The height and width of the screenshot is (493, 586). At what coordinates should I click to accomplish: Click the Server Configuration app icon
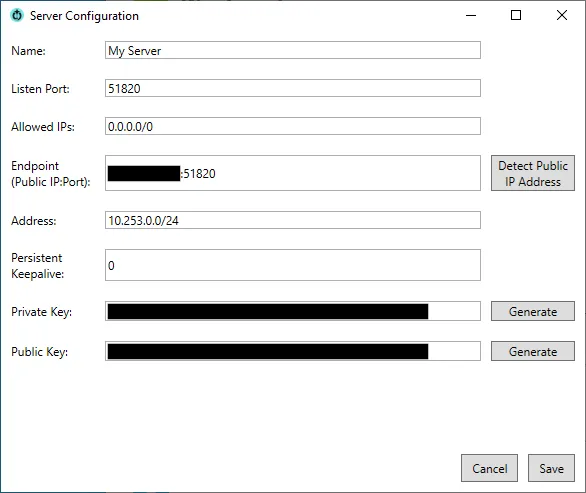17,16
